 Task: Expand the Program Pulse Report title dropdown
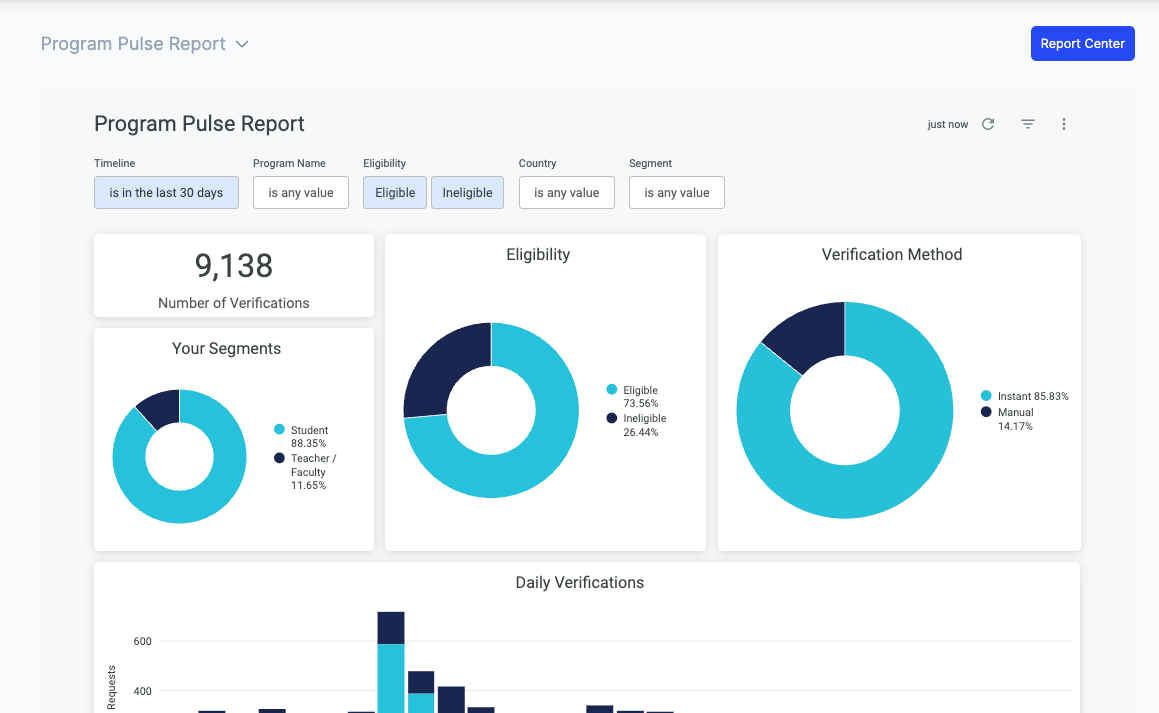coord(242,44)
